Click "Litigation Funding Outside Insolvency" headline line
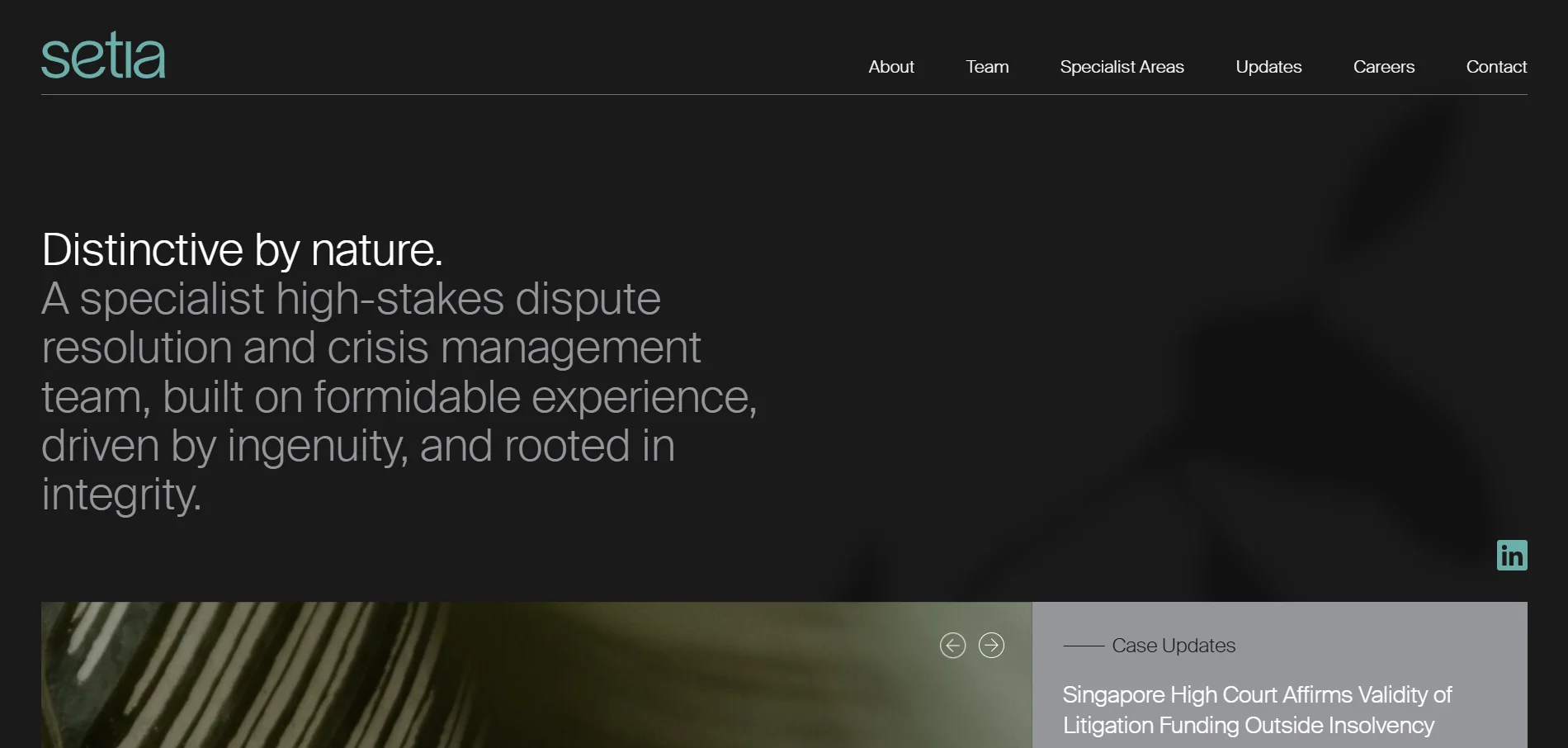This screenshot has width=1568, height=748. point(1248,726)
